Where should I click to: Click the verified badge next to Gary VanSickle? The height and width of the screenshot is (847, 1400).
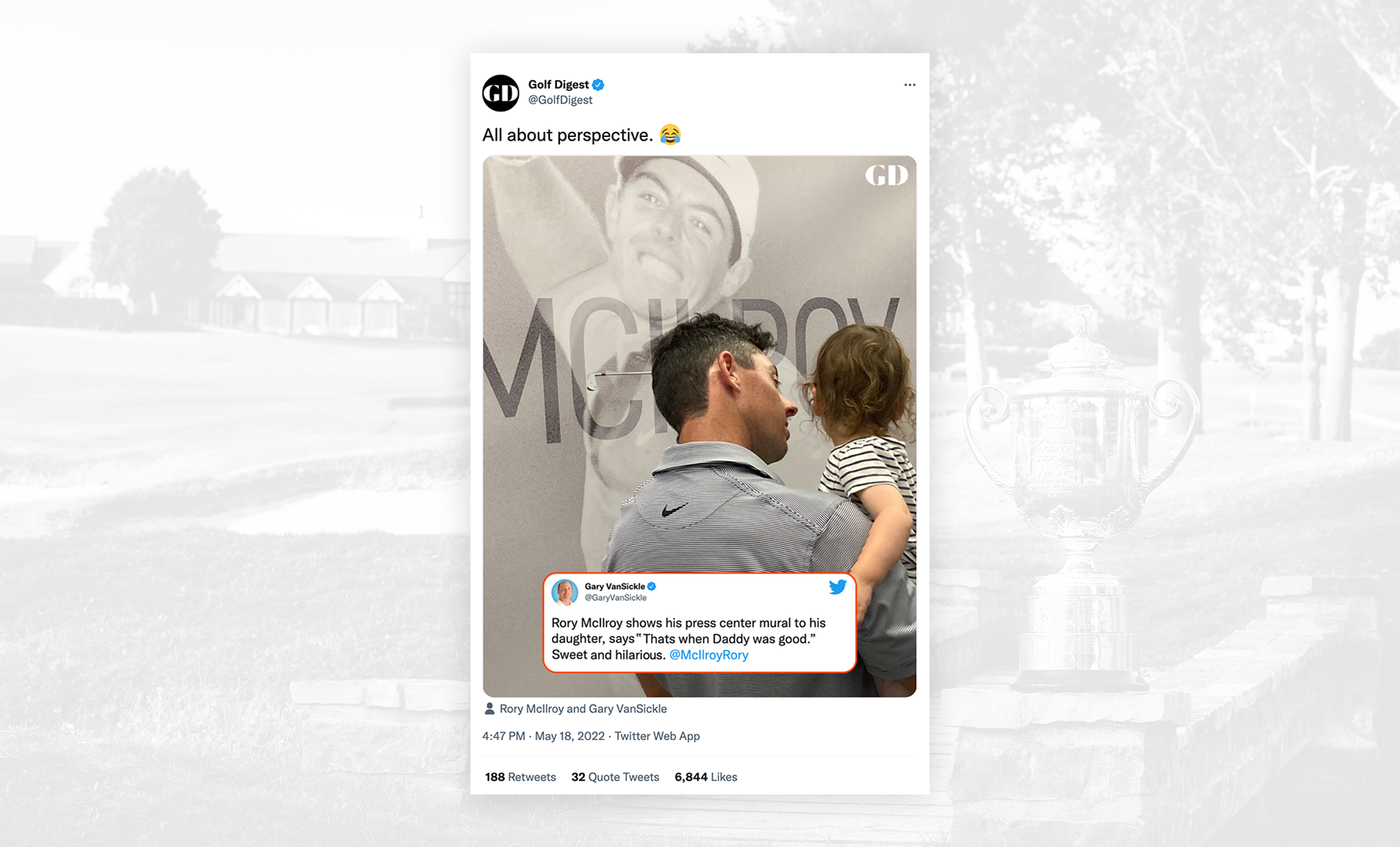[x=652, y=586]
